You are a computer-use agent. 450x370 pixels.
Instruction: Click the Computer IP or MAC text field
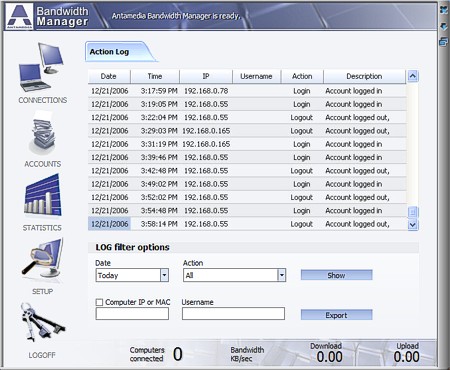pyautogui.click(x=132, y=314)
